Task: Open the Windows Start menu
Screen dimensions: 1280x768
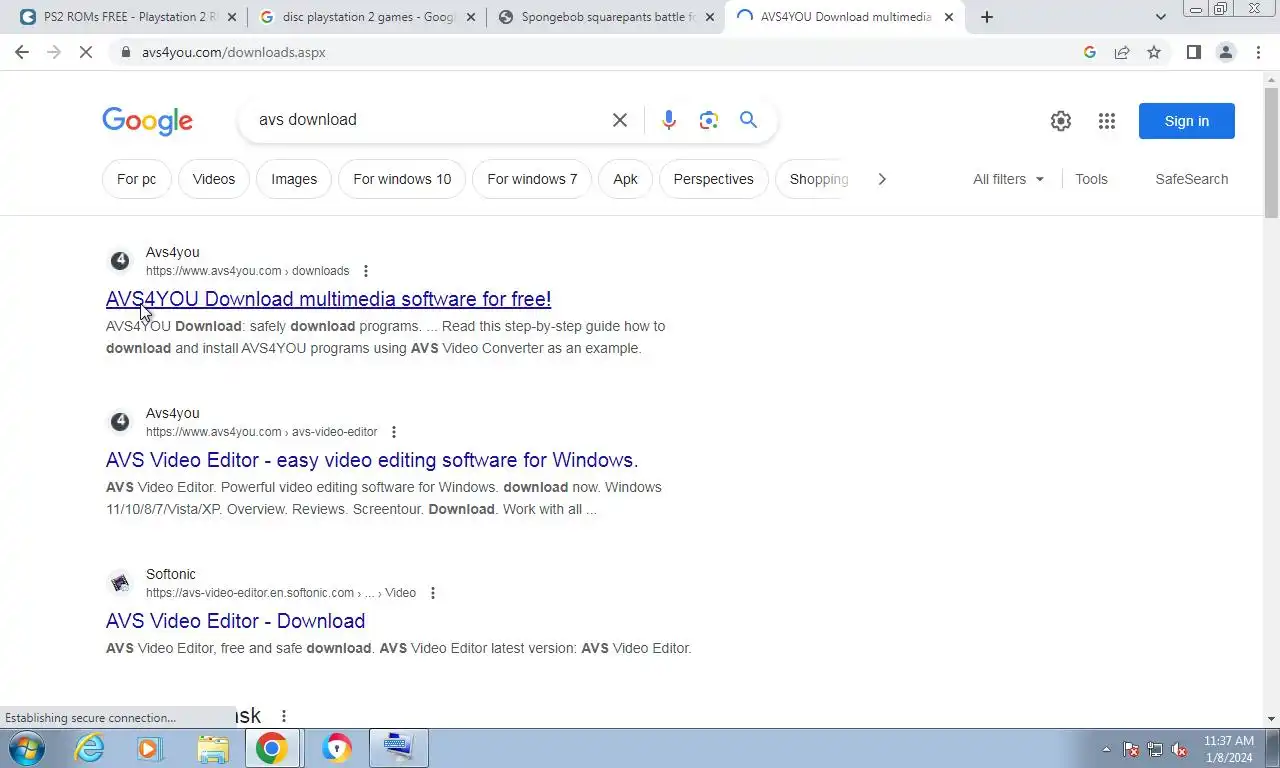Action: point(27,748)
